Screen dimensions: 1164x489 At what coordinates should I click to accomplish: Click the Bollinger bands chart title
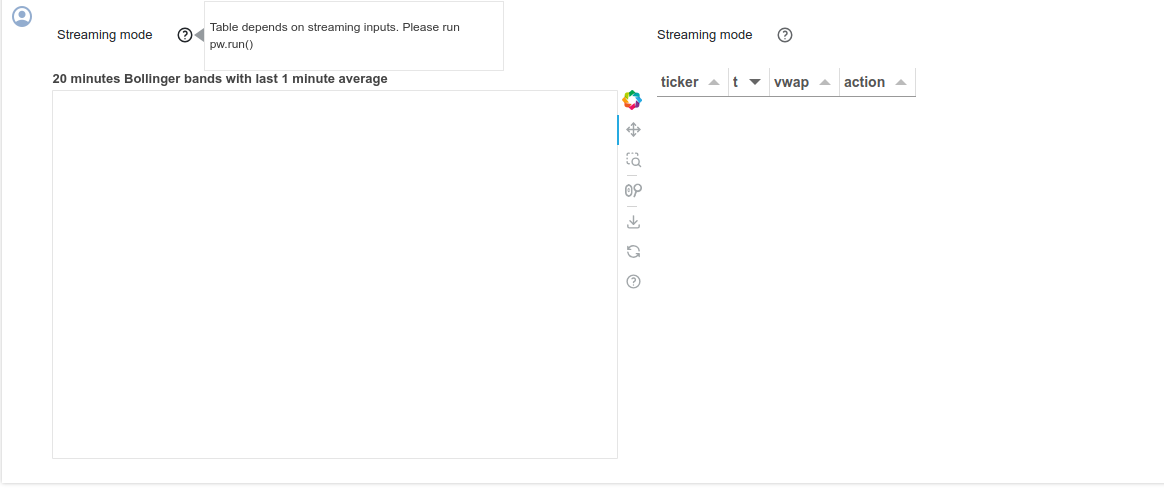click(x=220, y=78)
